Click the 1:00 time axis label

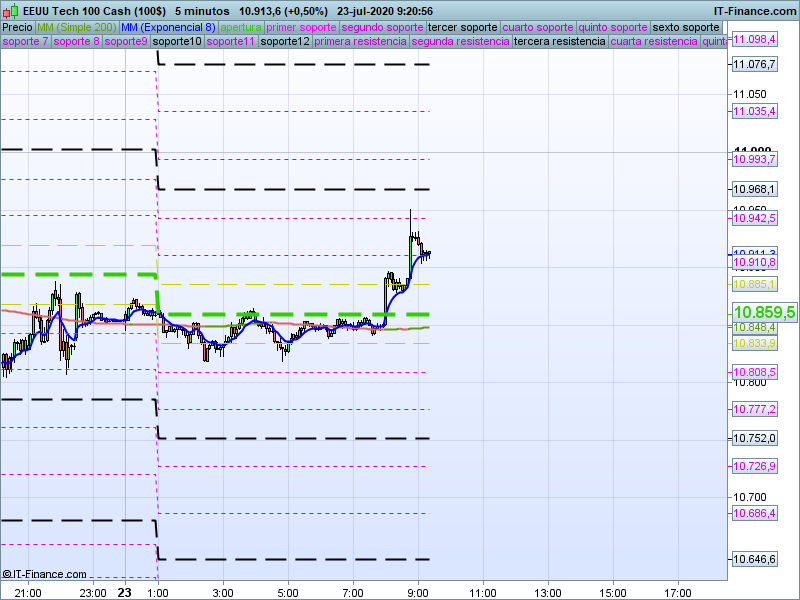pyautogui.click(x=158, y=593)
